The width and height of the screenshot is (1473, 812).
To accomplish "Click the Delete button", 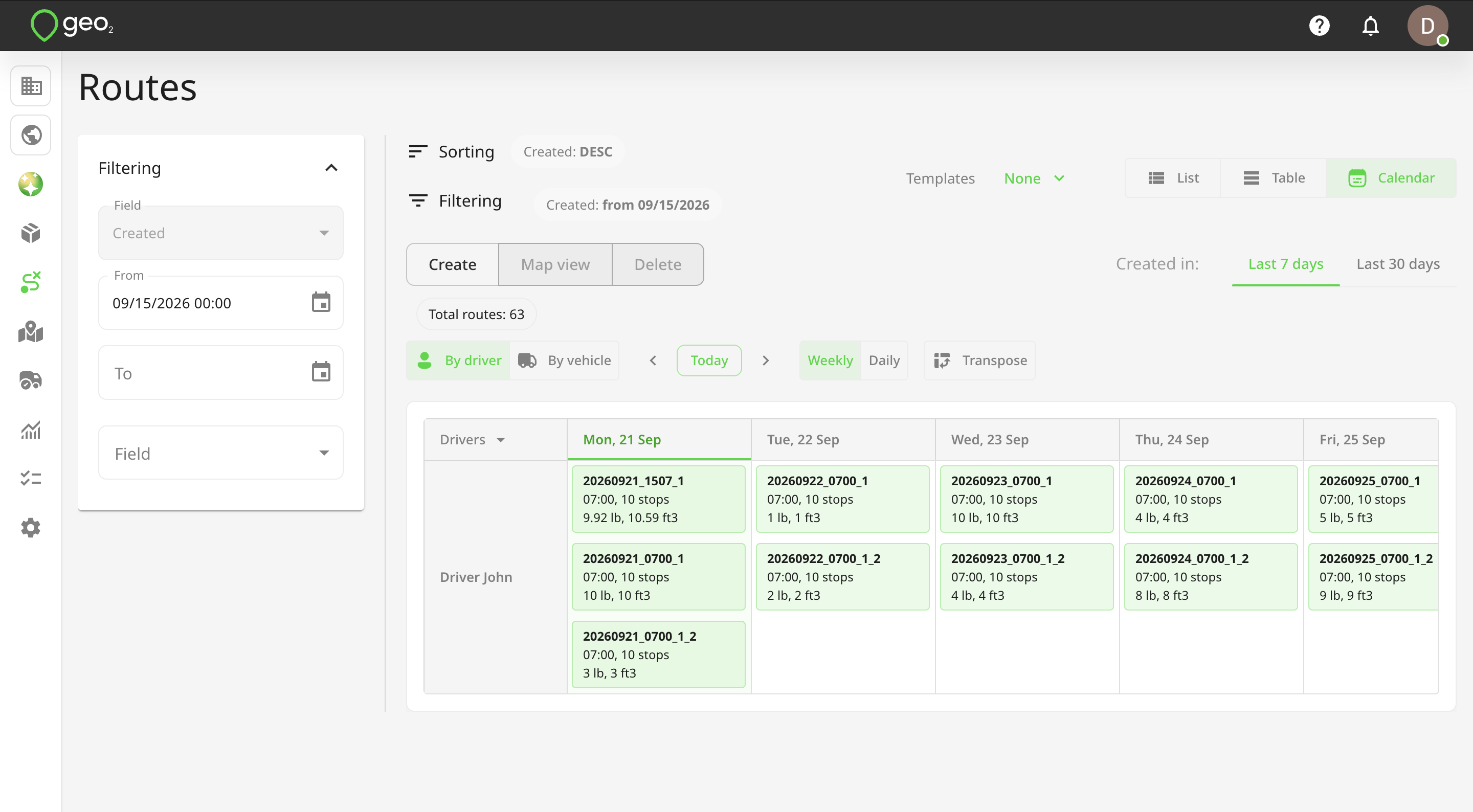I will pos(658,264).
